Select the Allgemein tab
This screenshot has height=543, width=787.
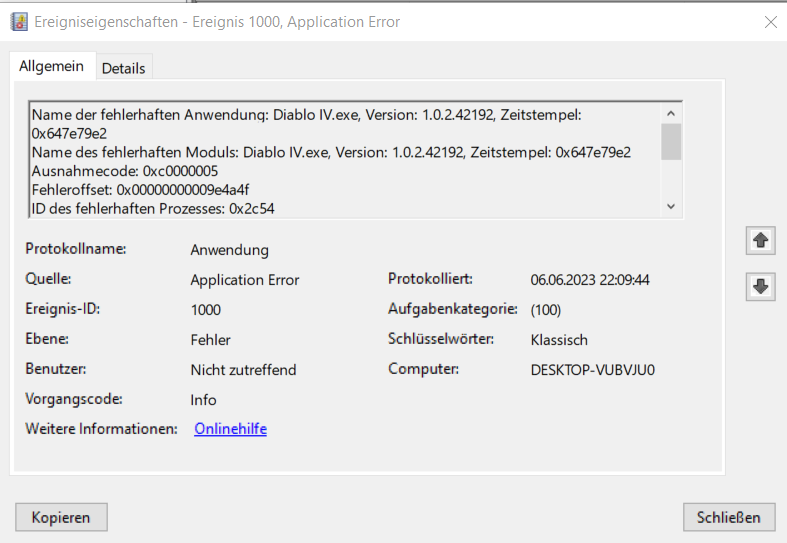[52, 66]
